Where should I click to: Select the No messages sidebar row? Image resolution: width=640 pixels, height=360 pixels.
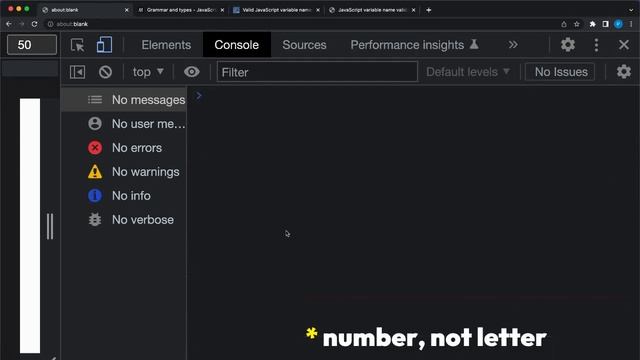coord(124,100)
